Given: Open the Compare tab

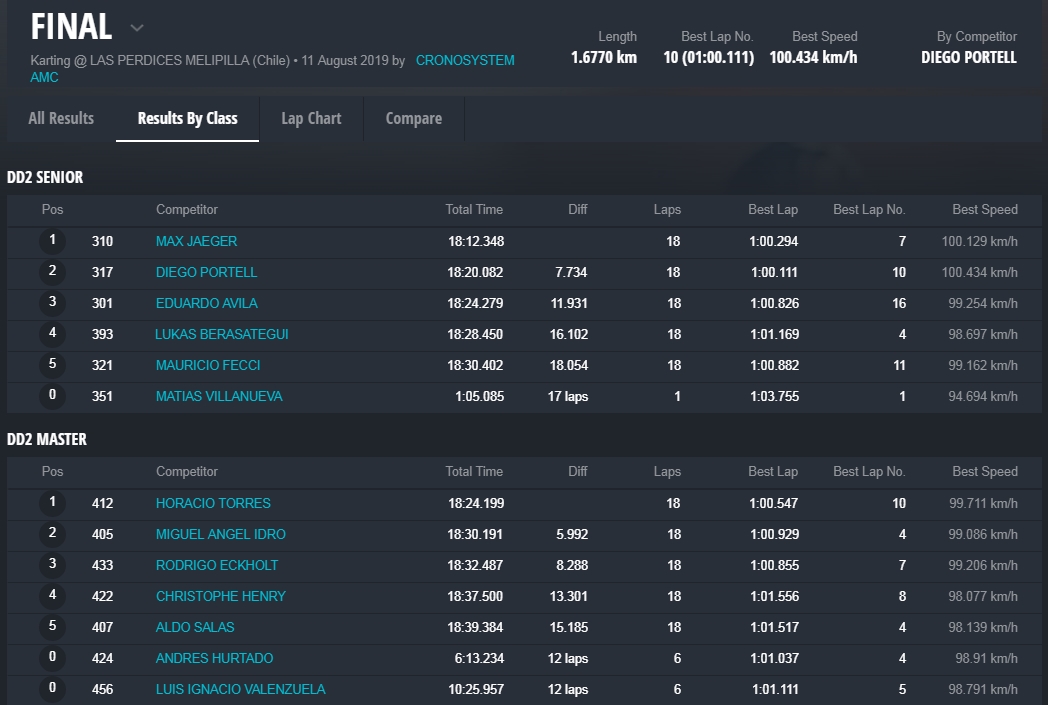Looking at the screenshot, I should pyautogui.click(x=413, y=118).
